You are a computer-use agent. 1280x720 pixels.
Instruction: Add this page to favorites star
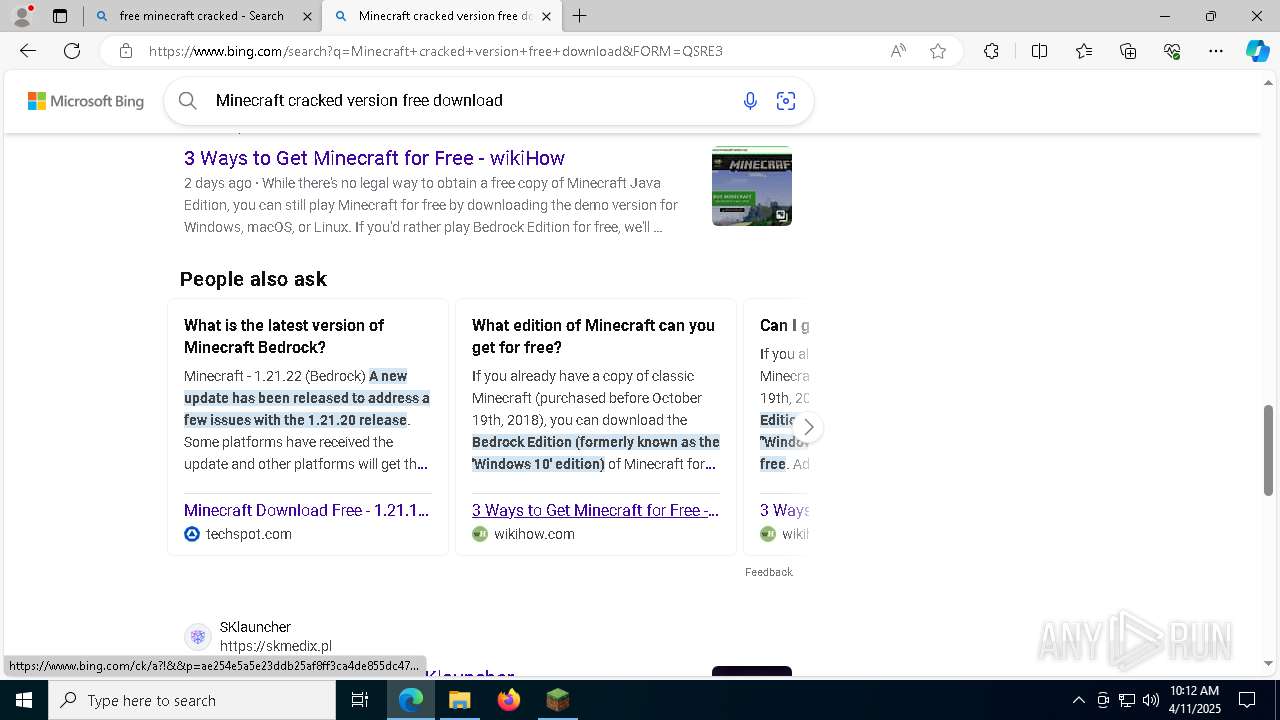point(938,51)
